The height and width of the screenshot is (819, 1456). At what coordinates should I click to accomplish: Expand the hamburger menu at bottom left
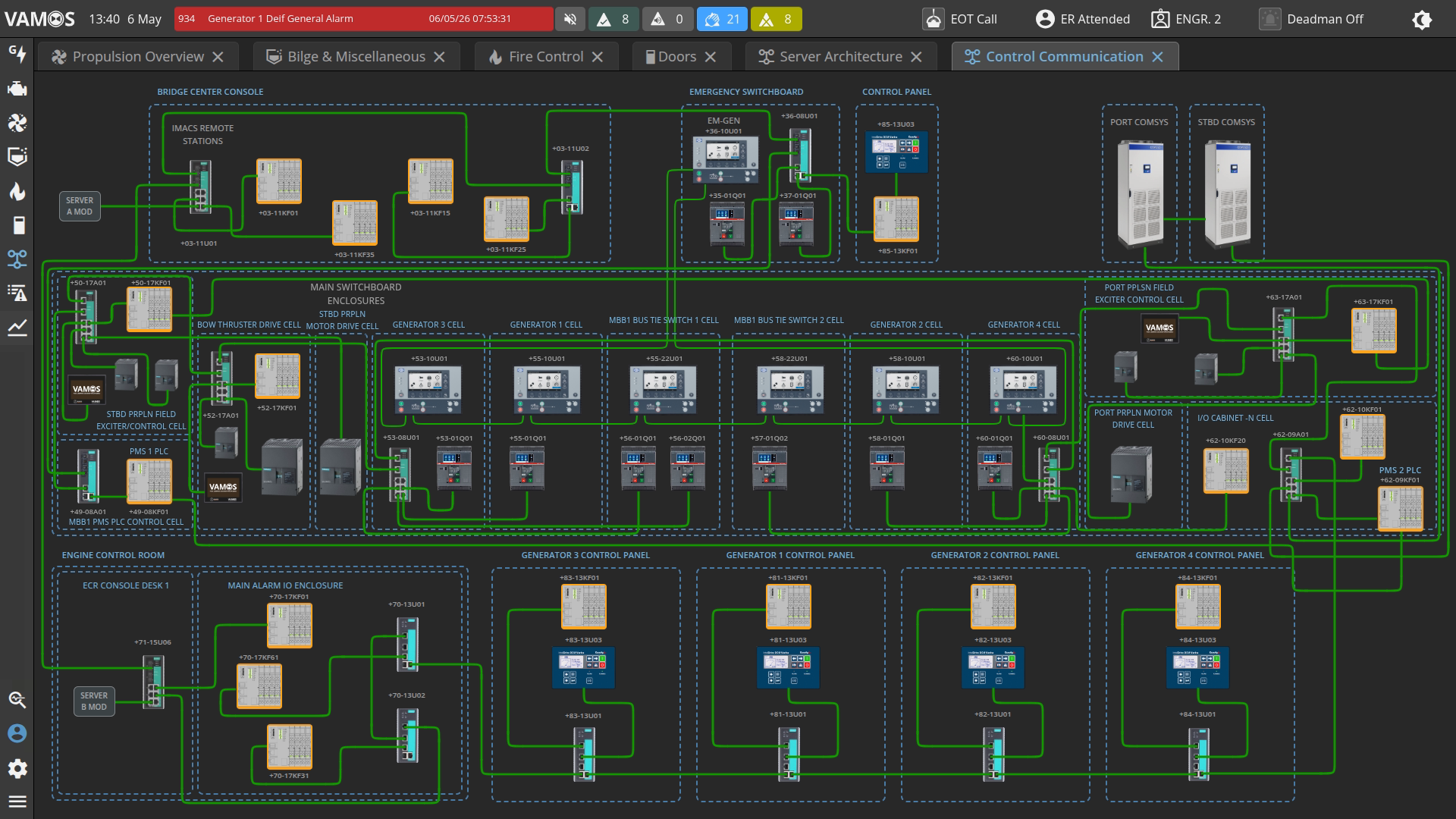[x=17, y=802]
